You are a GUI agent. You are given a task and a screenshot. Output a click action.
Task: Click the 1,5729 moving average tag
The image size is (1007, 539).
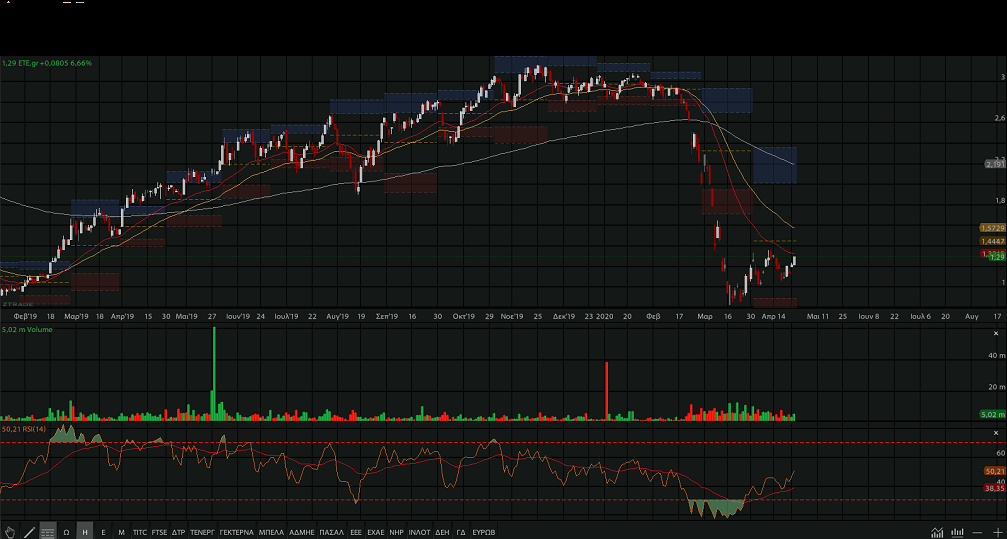pos(992,228)
